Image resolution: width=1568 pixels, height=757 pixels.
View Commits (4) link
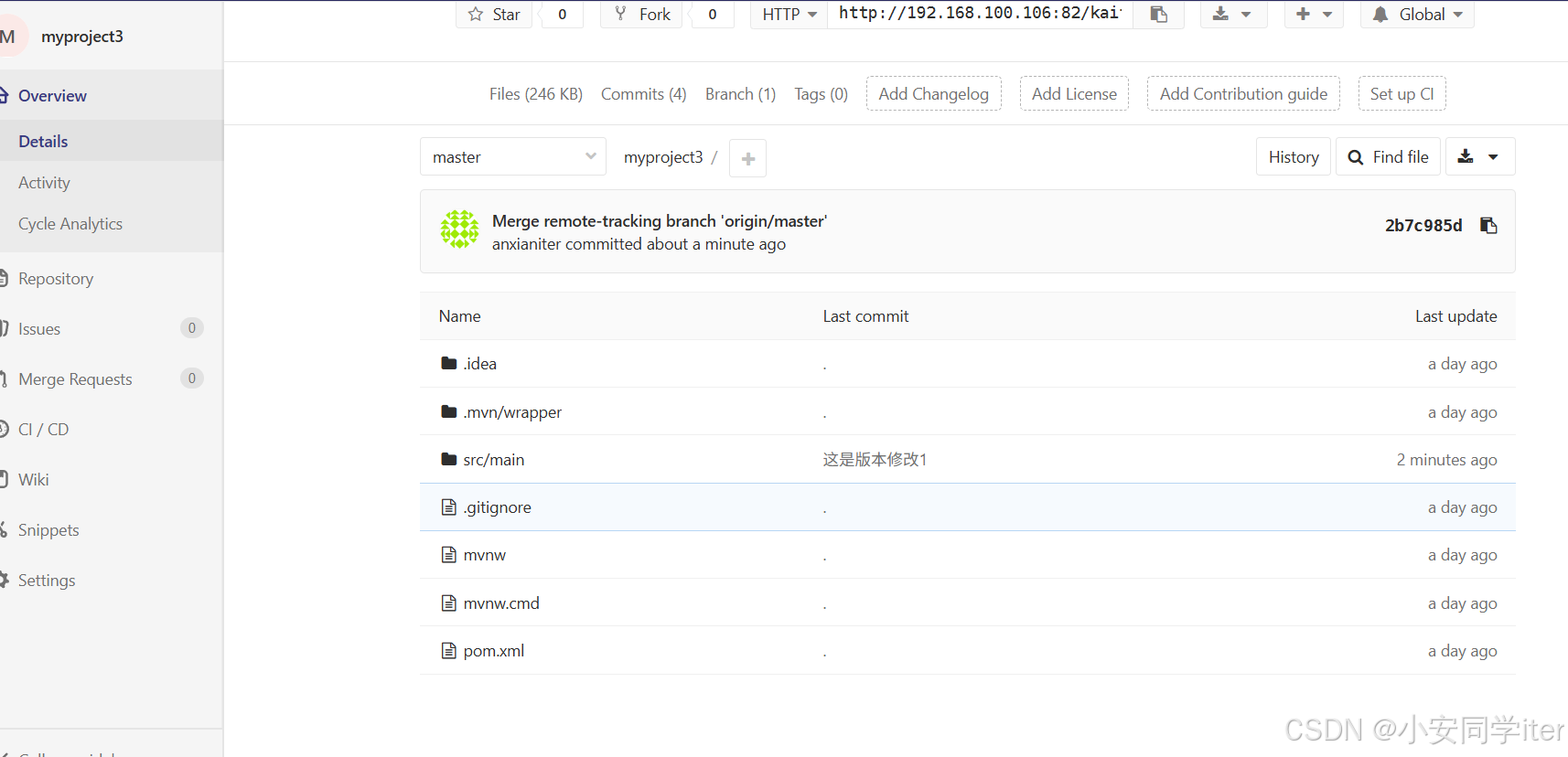[644, 94]
